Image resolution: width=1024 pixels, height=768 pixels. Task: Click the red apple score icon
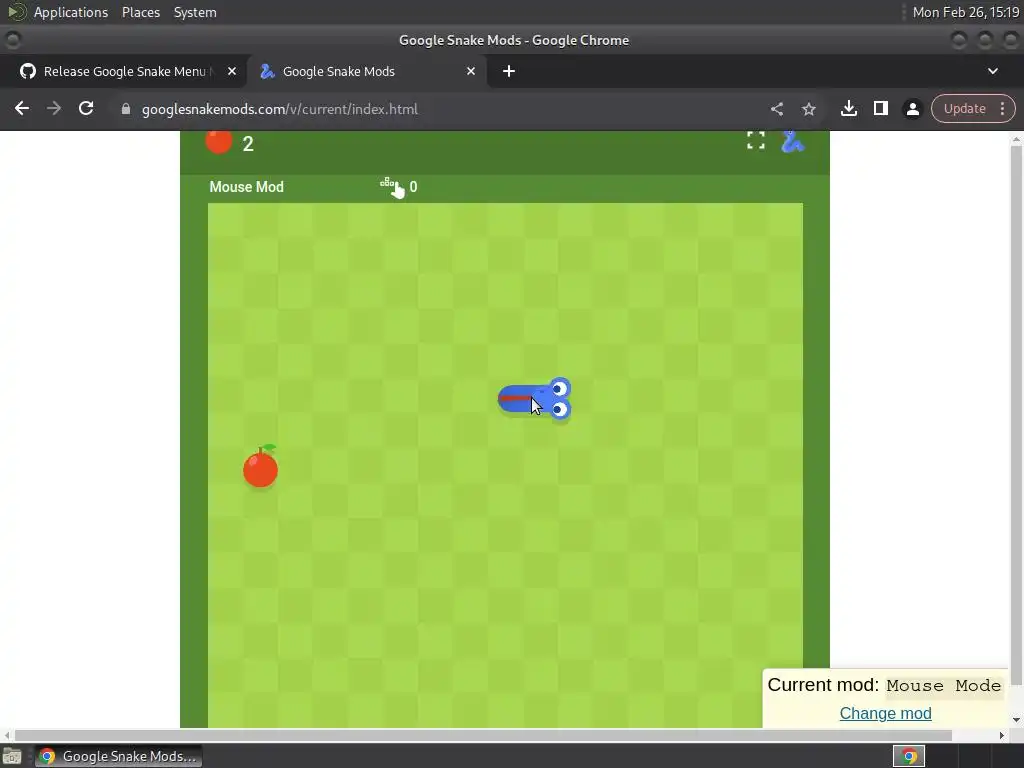pyautogui.click(x=219, y=142)
